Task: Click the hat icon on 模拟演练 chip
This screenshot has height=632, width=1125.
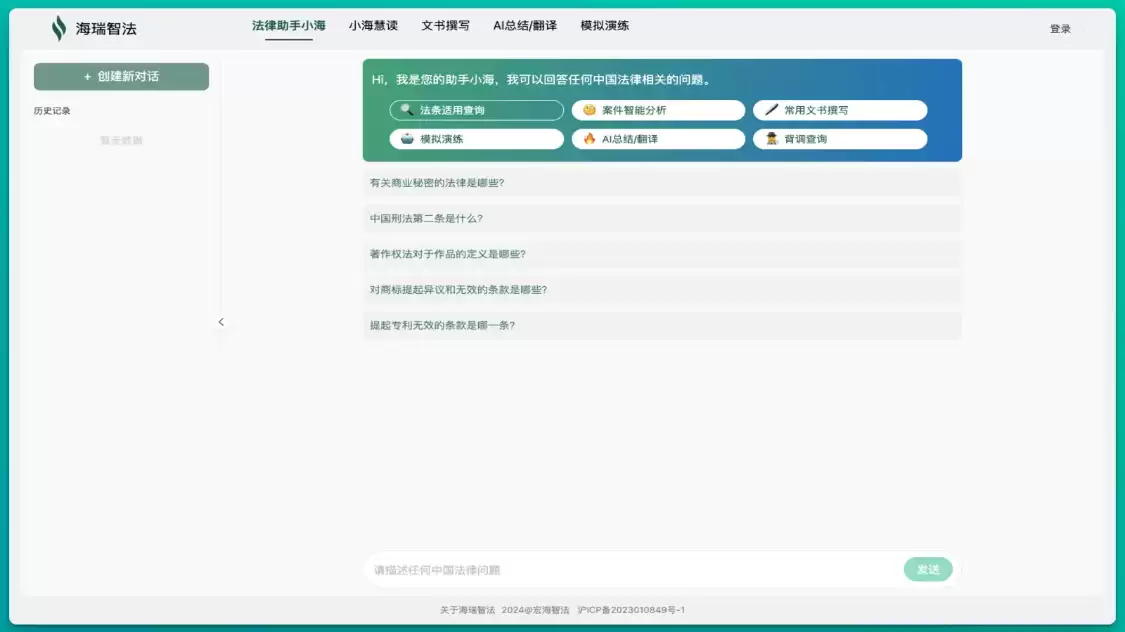Action: (x=409, y=139)
